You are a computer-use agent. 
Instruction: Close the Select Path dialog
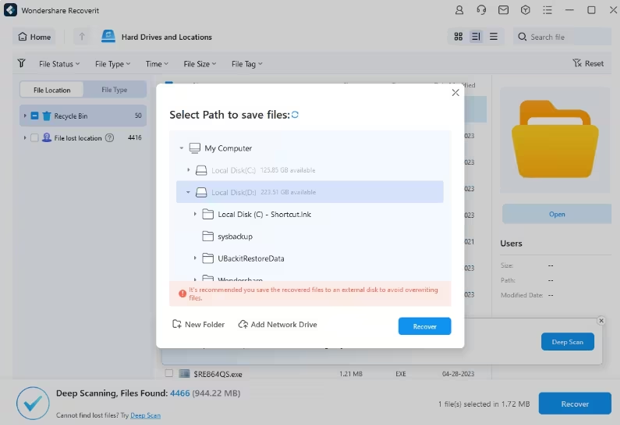[x=455, y=93]
